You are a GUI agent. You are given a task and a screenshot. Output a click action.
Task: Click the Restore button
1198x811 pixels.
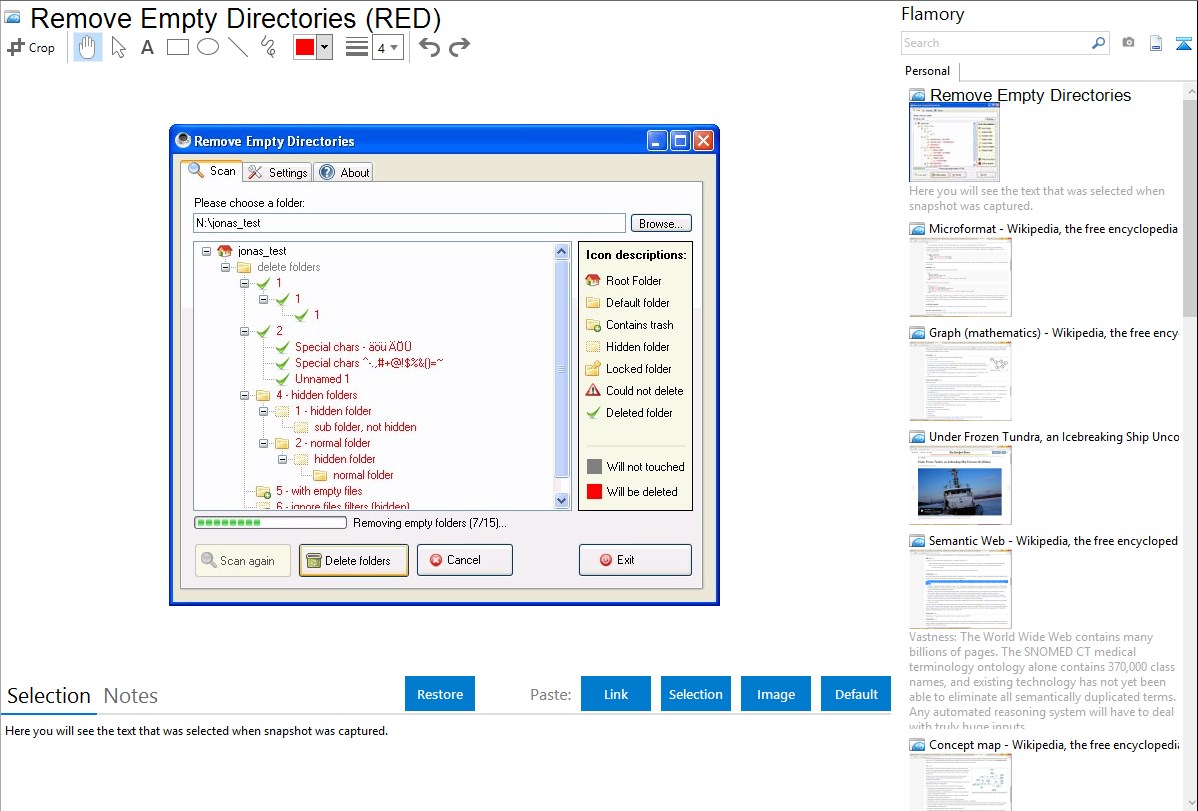(440, 694)
